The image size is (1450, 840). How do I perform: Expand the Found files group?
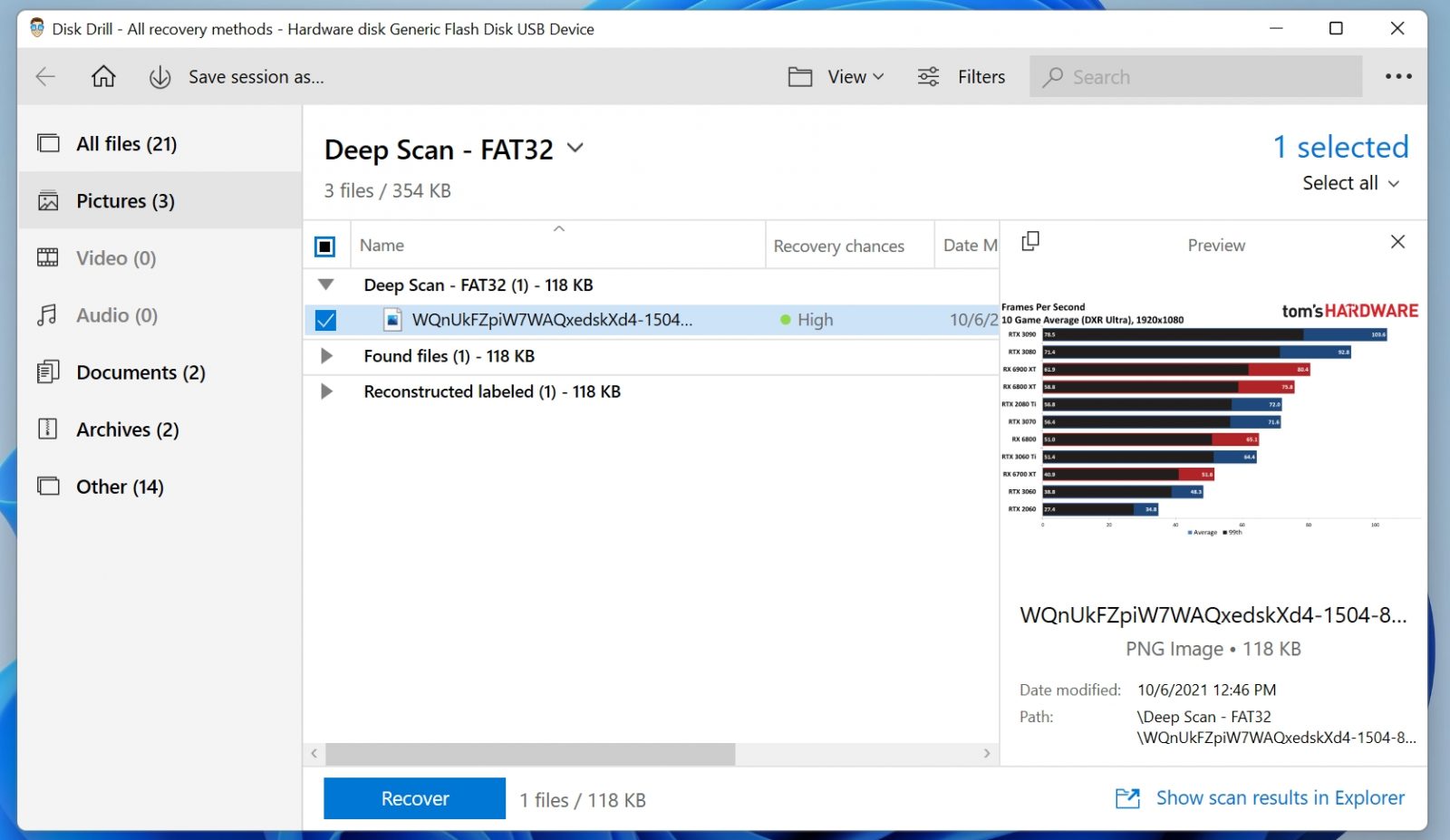pos(326,355)
